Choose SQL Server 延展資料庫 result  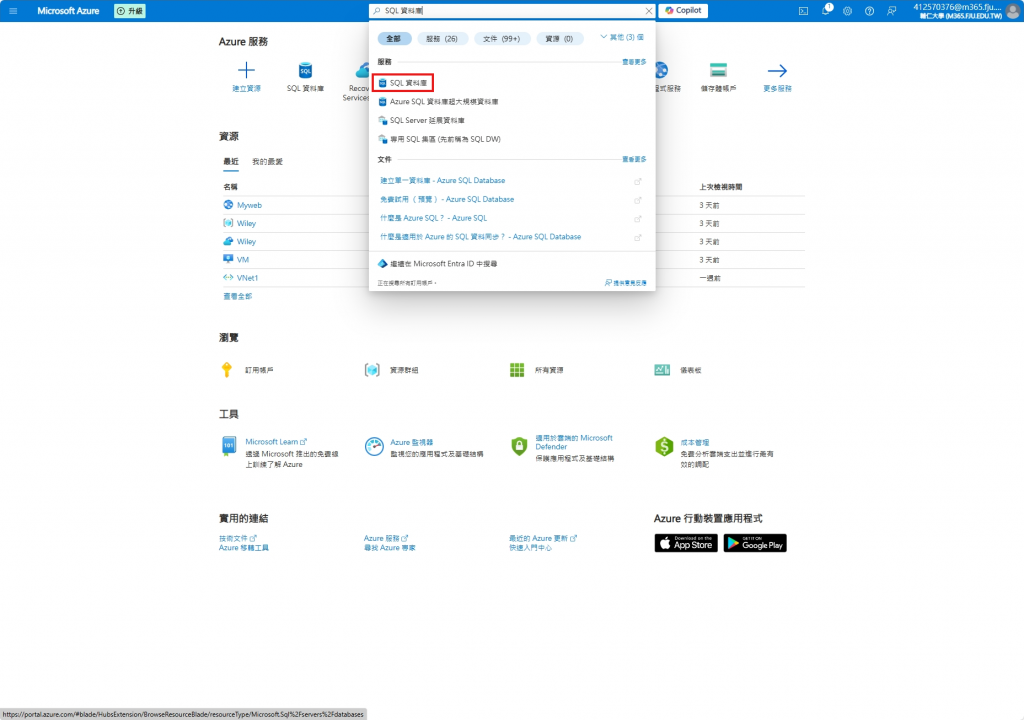click(421, 120)
